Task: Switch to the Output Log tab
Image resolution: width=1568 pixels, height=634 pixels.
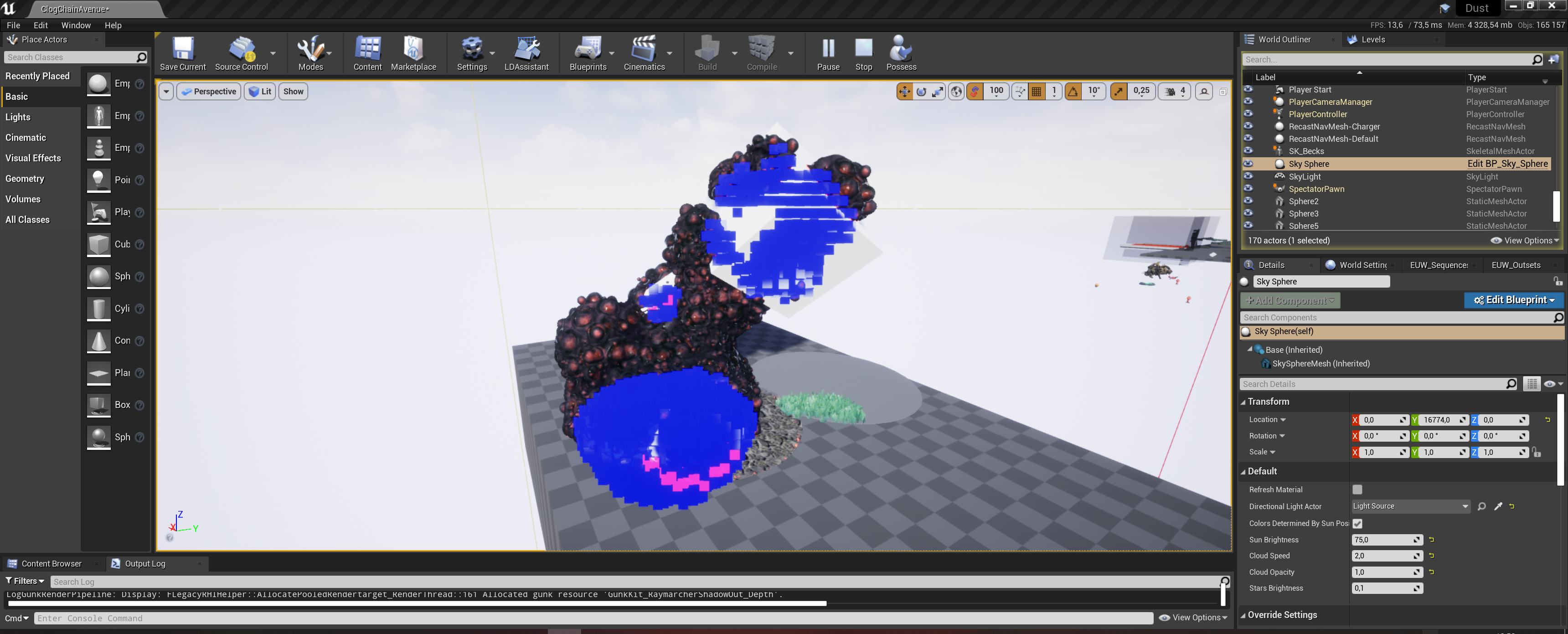Action: (x=145, y=564)
